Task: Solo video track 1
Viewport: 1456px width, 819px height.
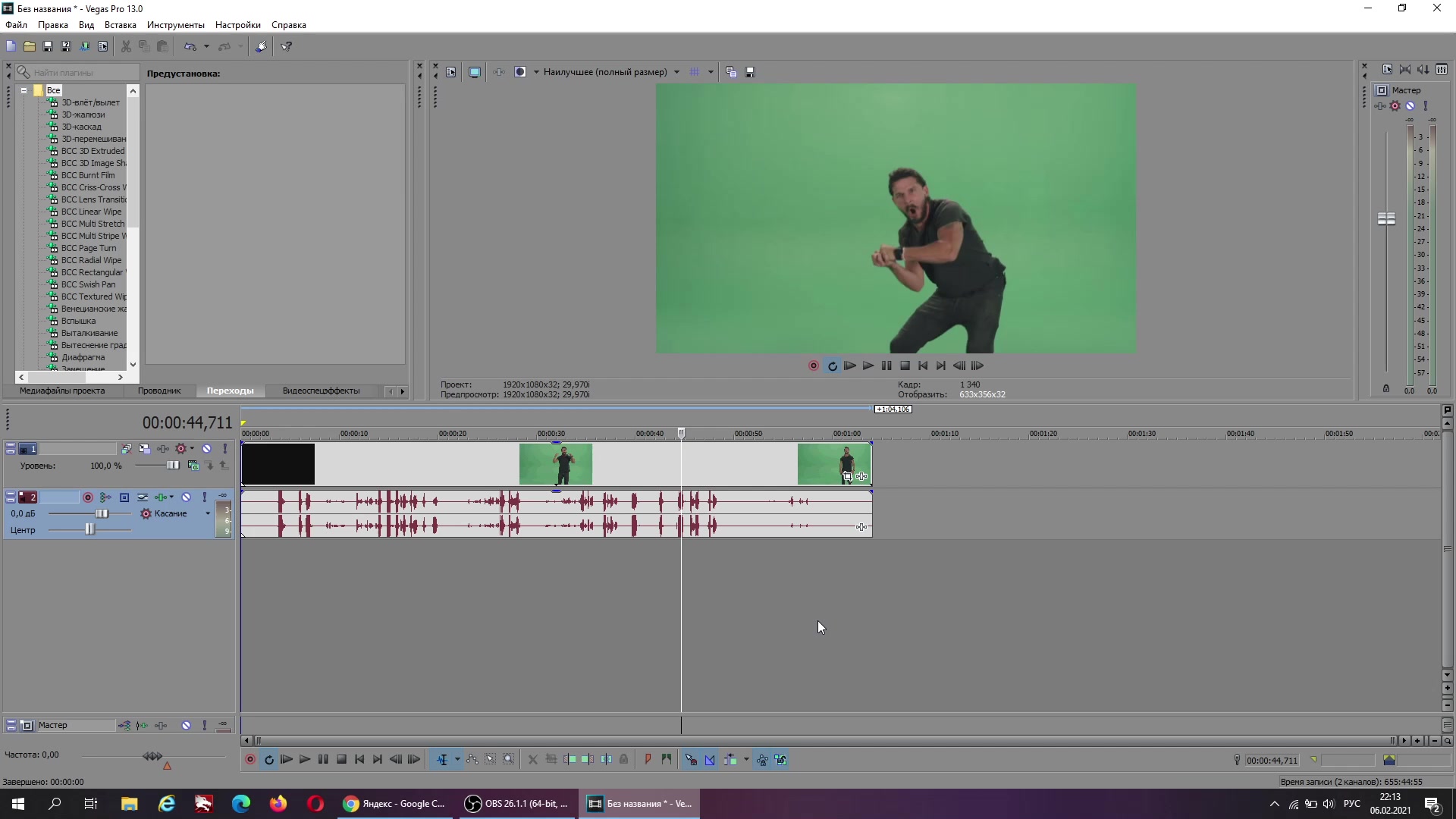Action: 225,449
